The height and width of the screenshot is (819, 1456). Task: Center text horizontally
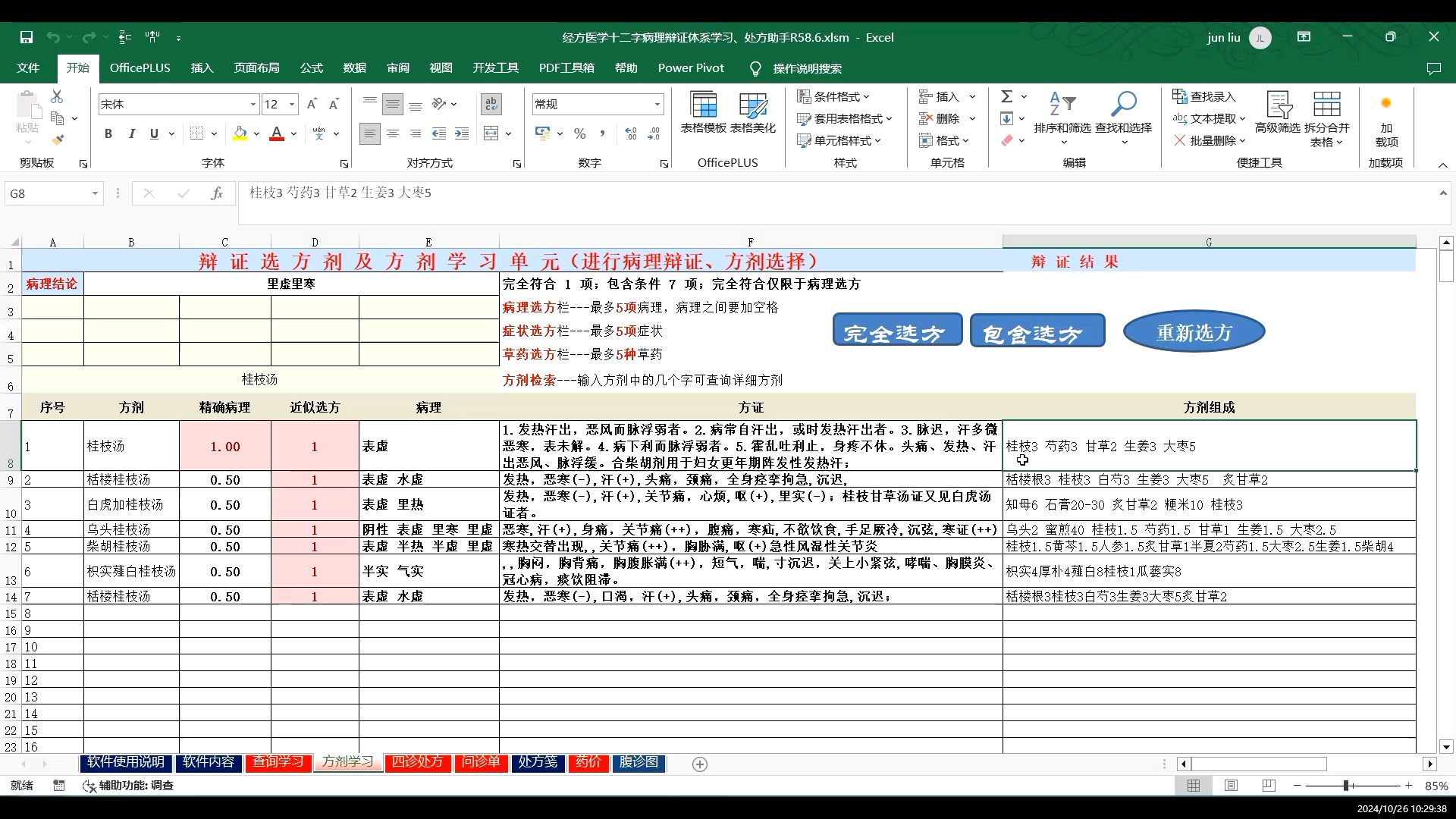[x=393, y=133]
